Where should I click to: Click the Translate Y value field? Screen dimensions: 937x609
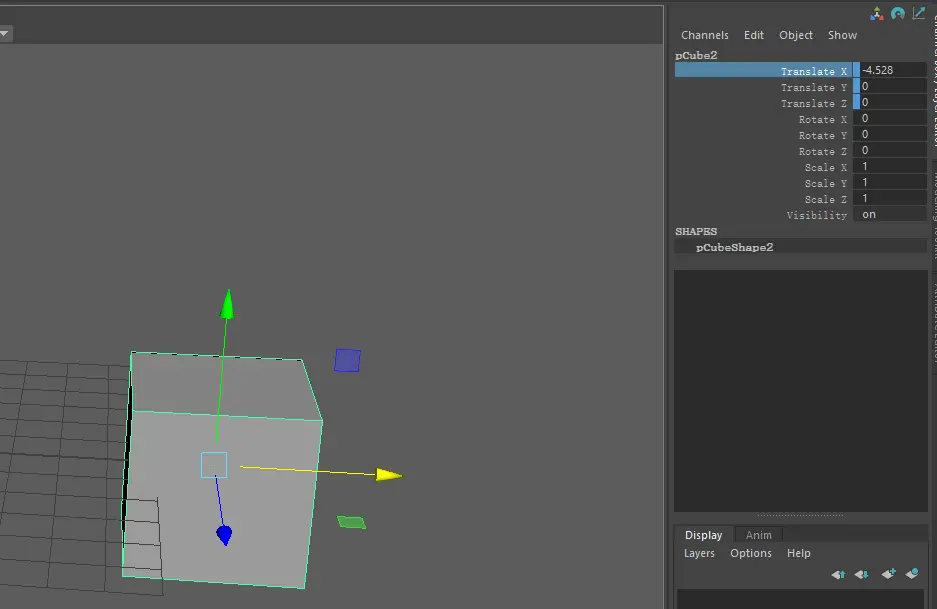(892, 87)
